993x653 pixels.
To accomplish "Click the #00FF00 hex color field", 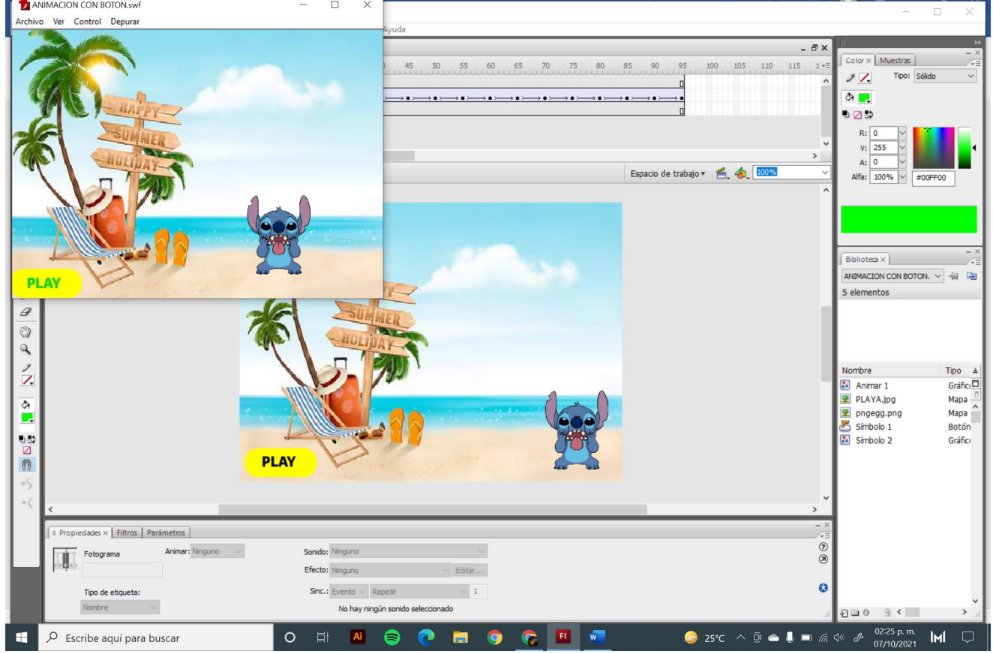I will [x=933, y=178].
